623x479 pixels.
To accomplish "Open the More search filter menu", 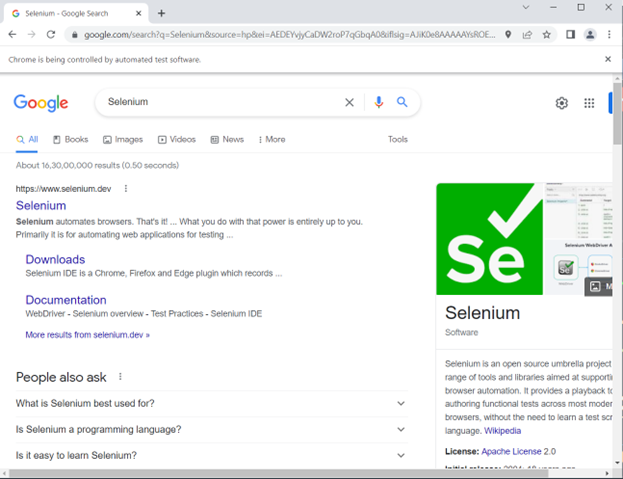I will click(x=272, y=139).
